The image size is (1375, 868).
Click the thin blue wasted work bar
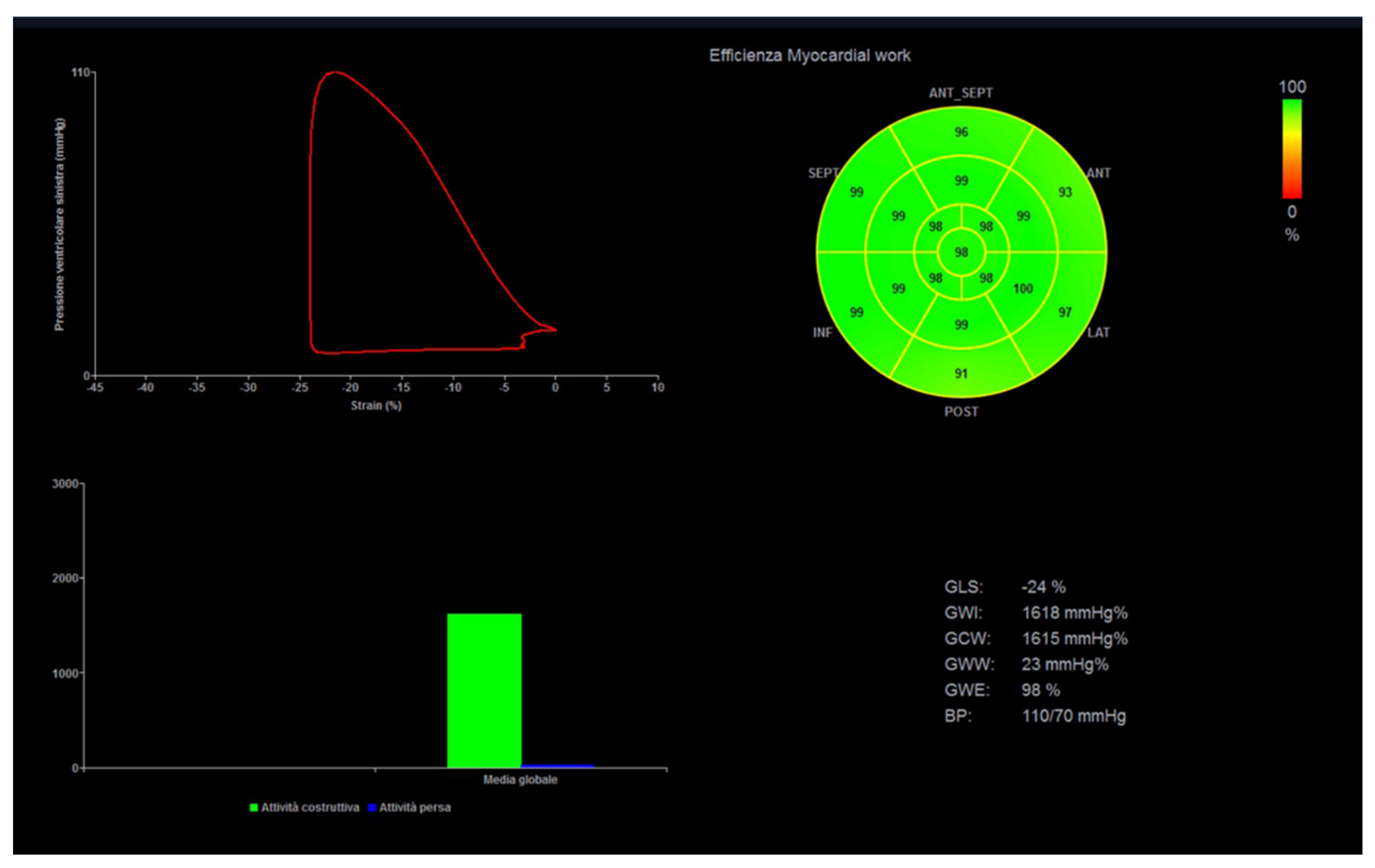click(x=557, y=766)
